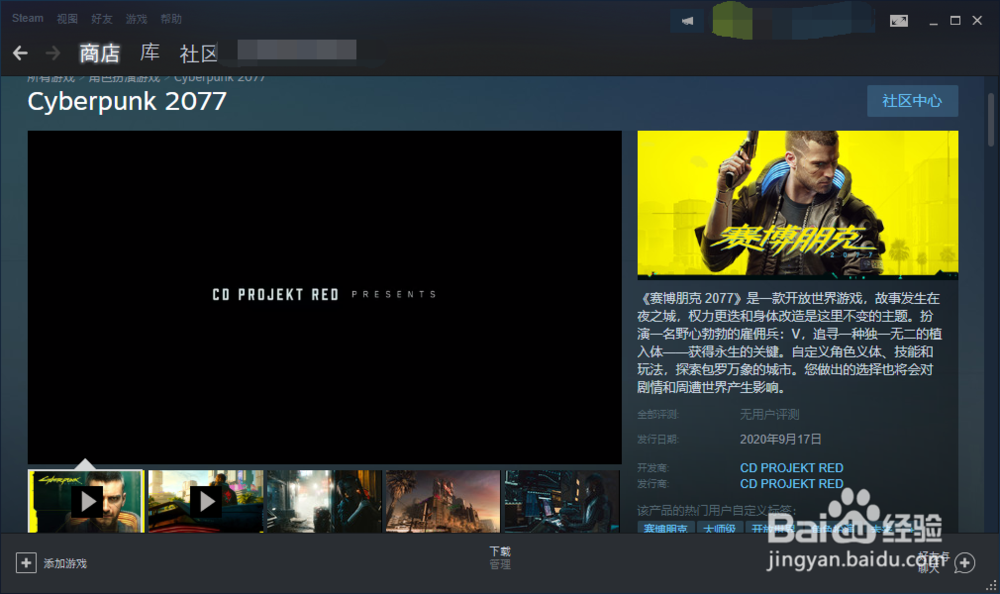The image size is (1000, 594).
Task: Select the rainy street screenshot thumbnail
Action: (324, 501)
